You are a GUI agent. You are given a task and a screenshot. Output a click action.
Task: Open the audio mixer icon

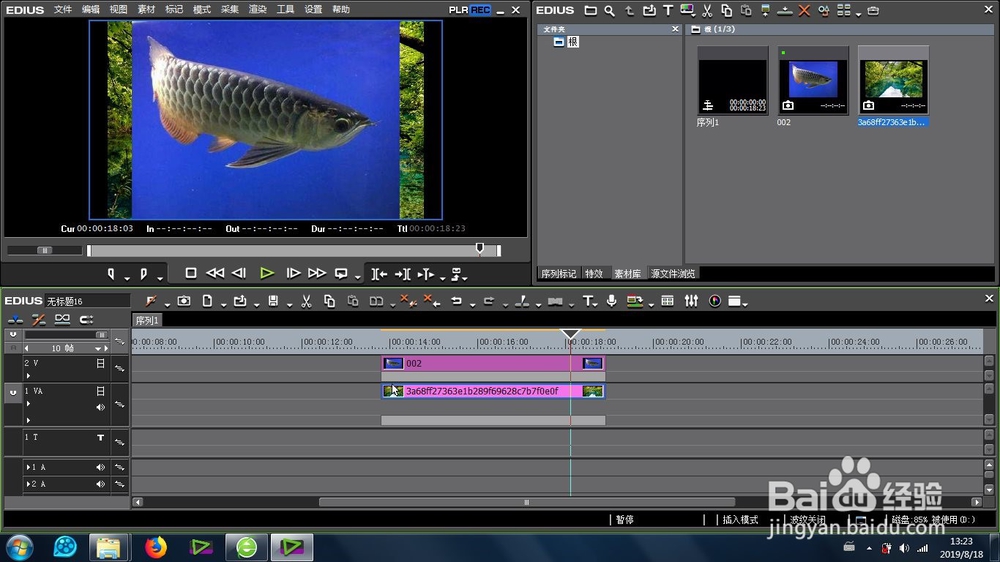(691, 301)
